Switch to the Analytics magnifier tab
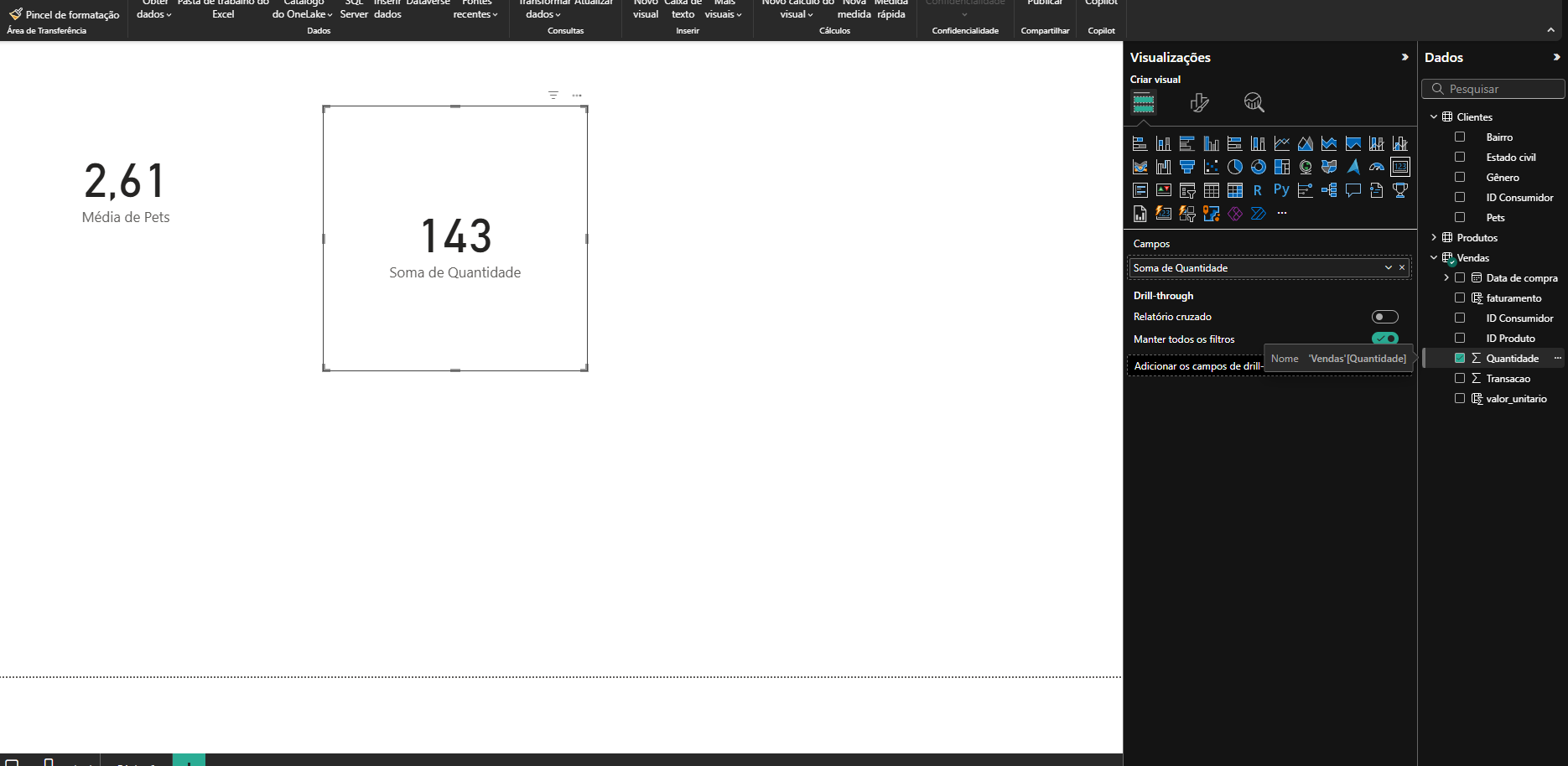Image resolution: width=1568 pixels, height=766 pixels. pos(1254,102)
